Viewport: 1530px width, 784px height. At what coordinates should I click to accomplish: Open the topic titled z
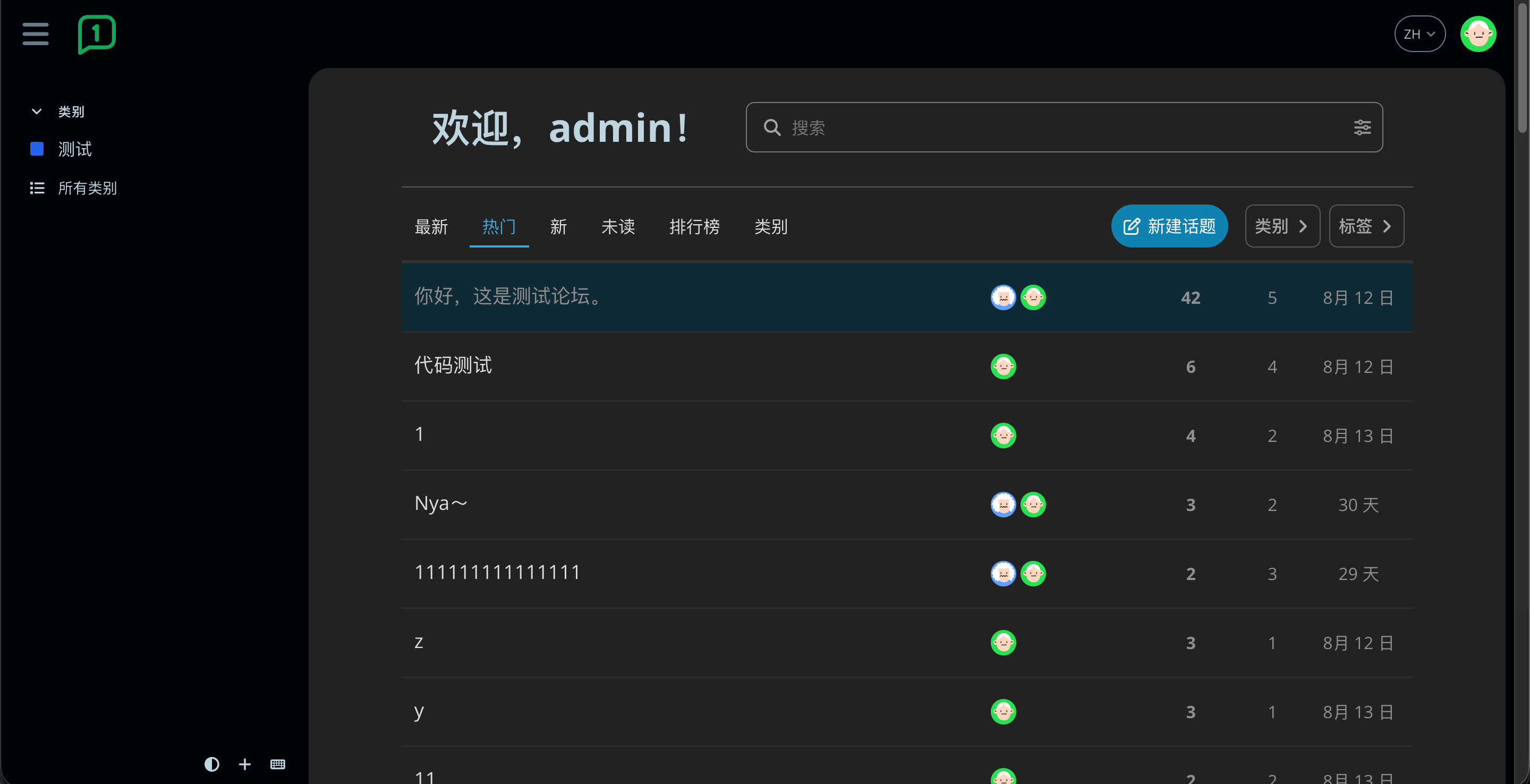[419, 643]
